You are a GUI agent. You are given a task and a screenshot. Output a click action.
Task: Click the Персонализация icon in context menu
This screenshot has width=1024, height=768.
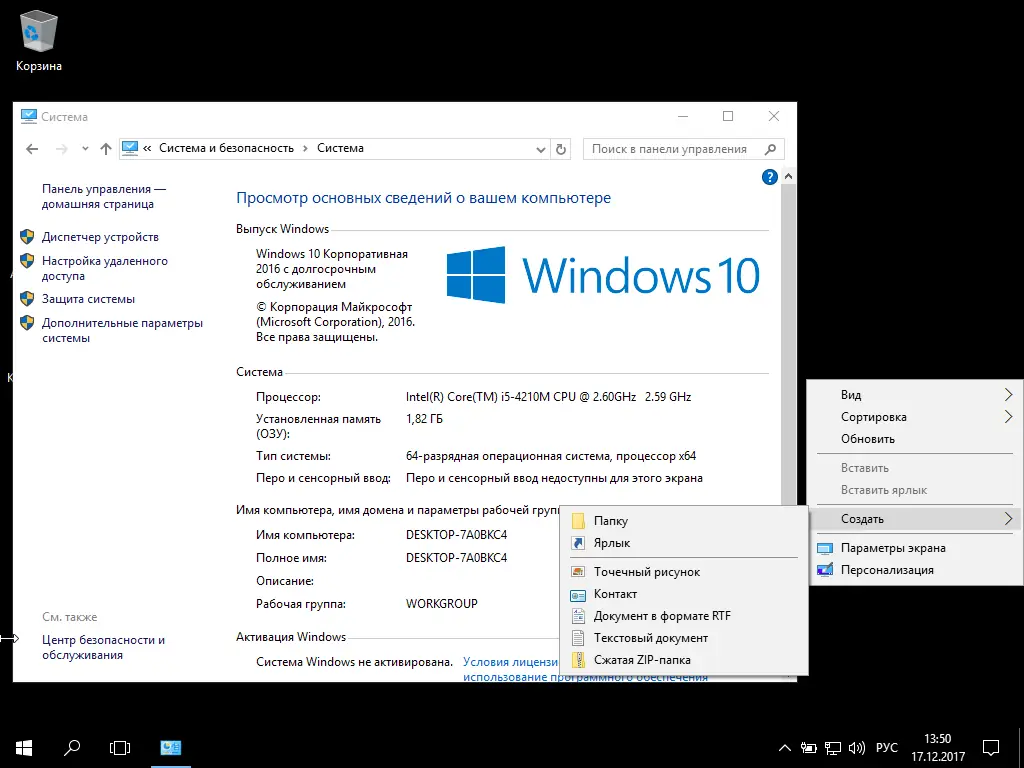click(x=825, y=570)
